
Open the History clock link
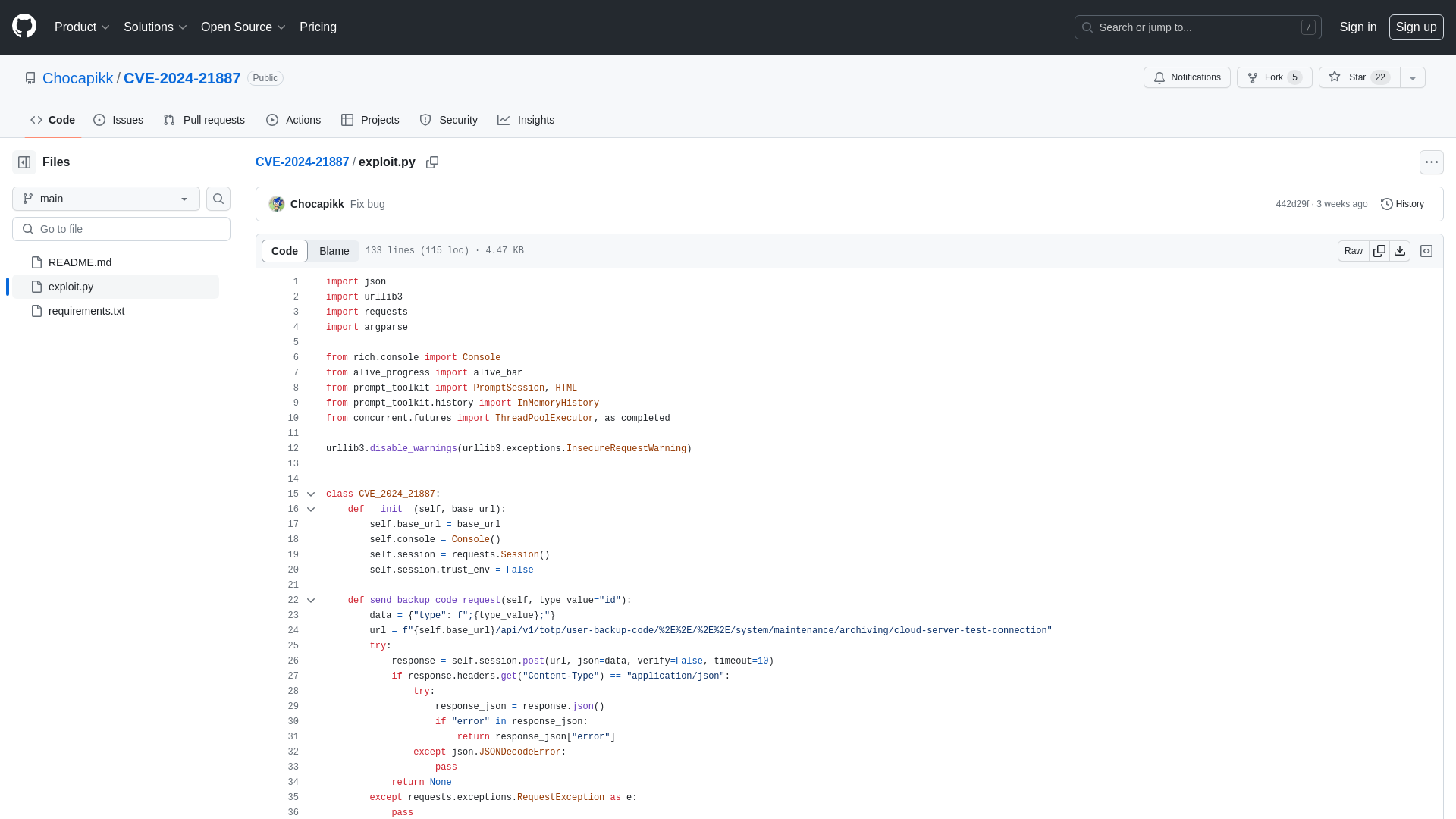(x=1403, y=204)
